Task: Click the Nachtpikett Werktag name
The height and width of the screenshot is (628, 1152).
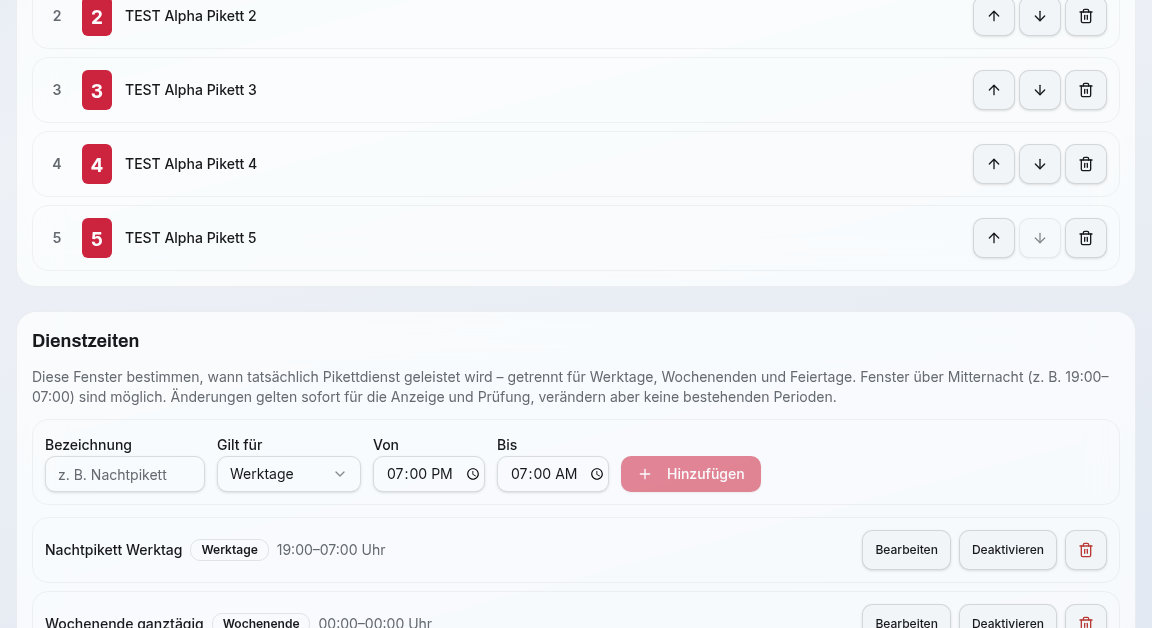Action: [x=113, y=550]
